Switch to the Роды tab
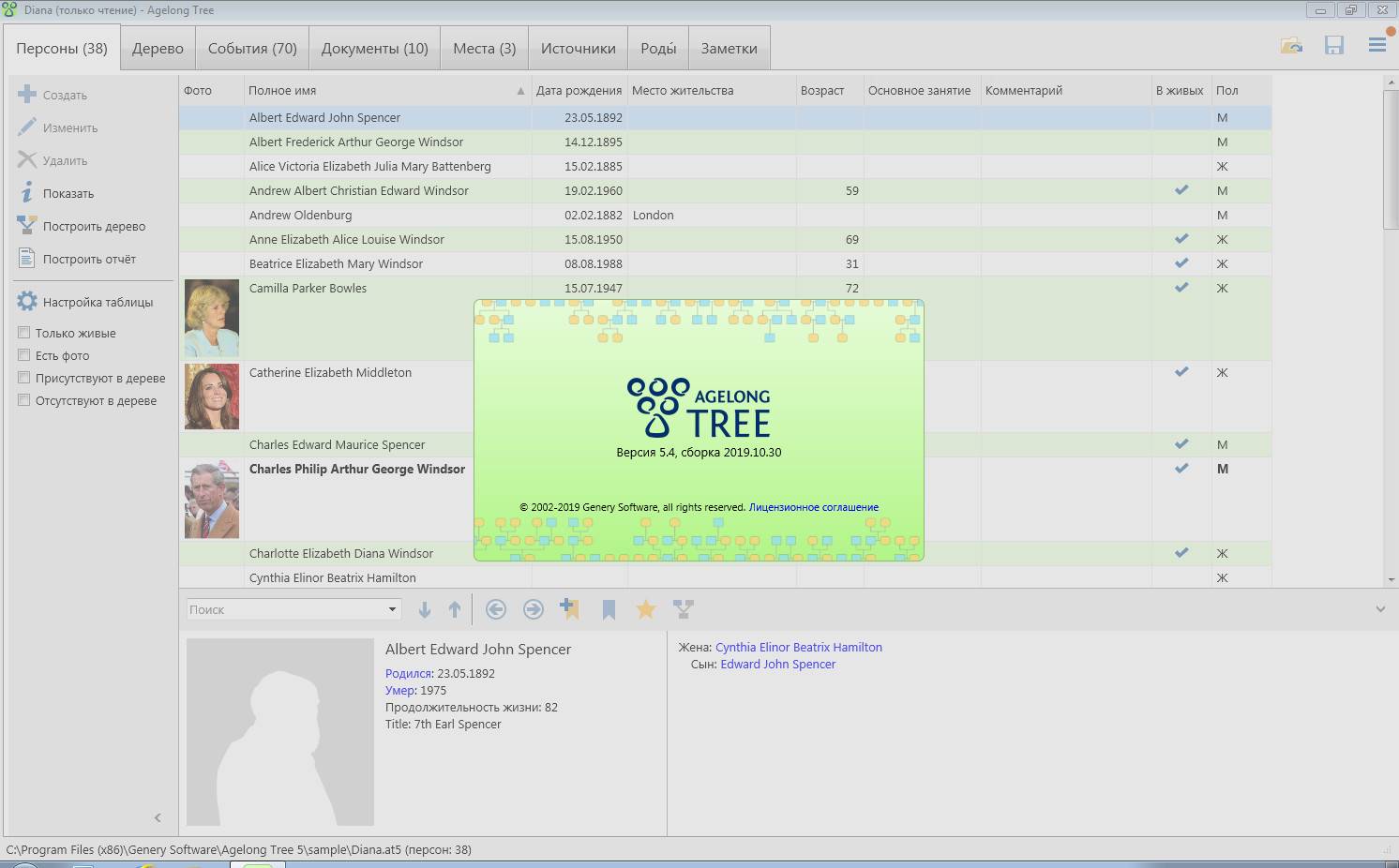This screenshot has height=868, width=1399. [658, 49]
